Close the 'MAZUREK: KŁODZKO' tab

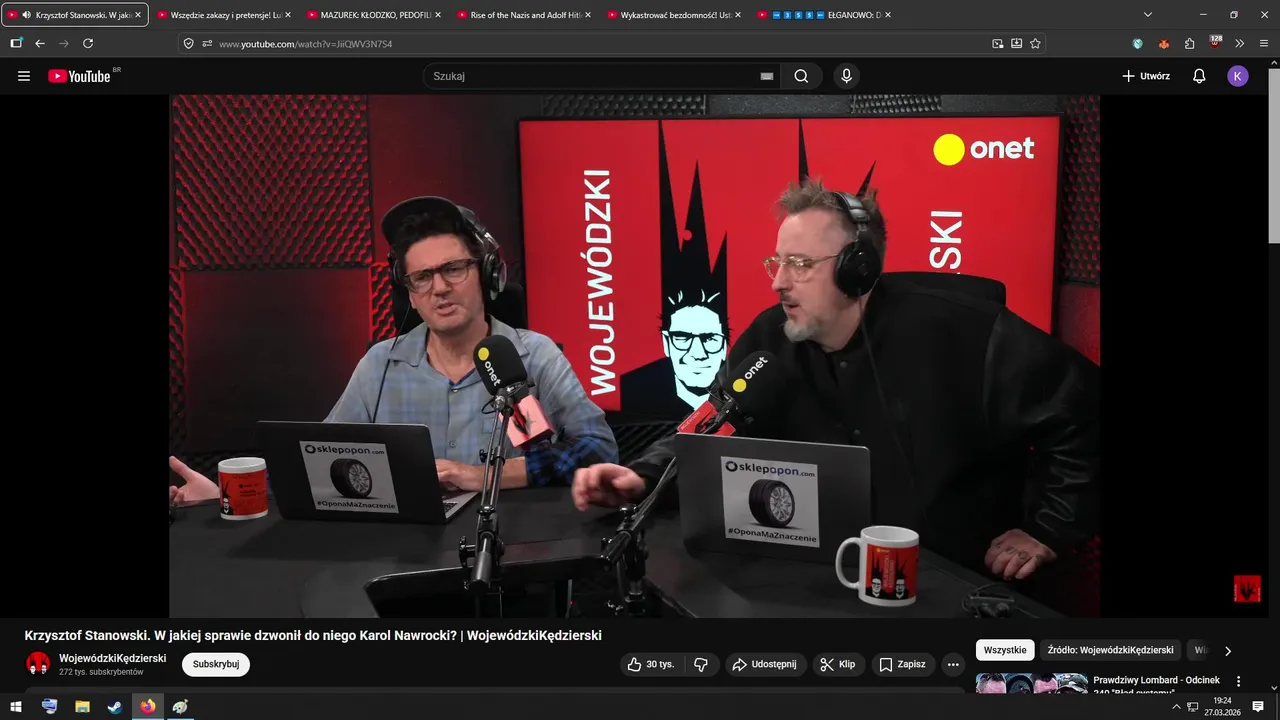(437, 15)
